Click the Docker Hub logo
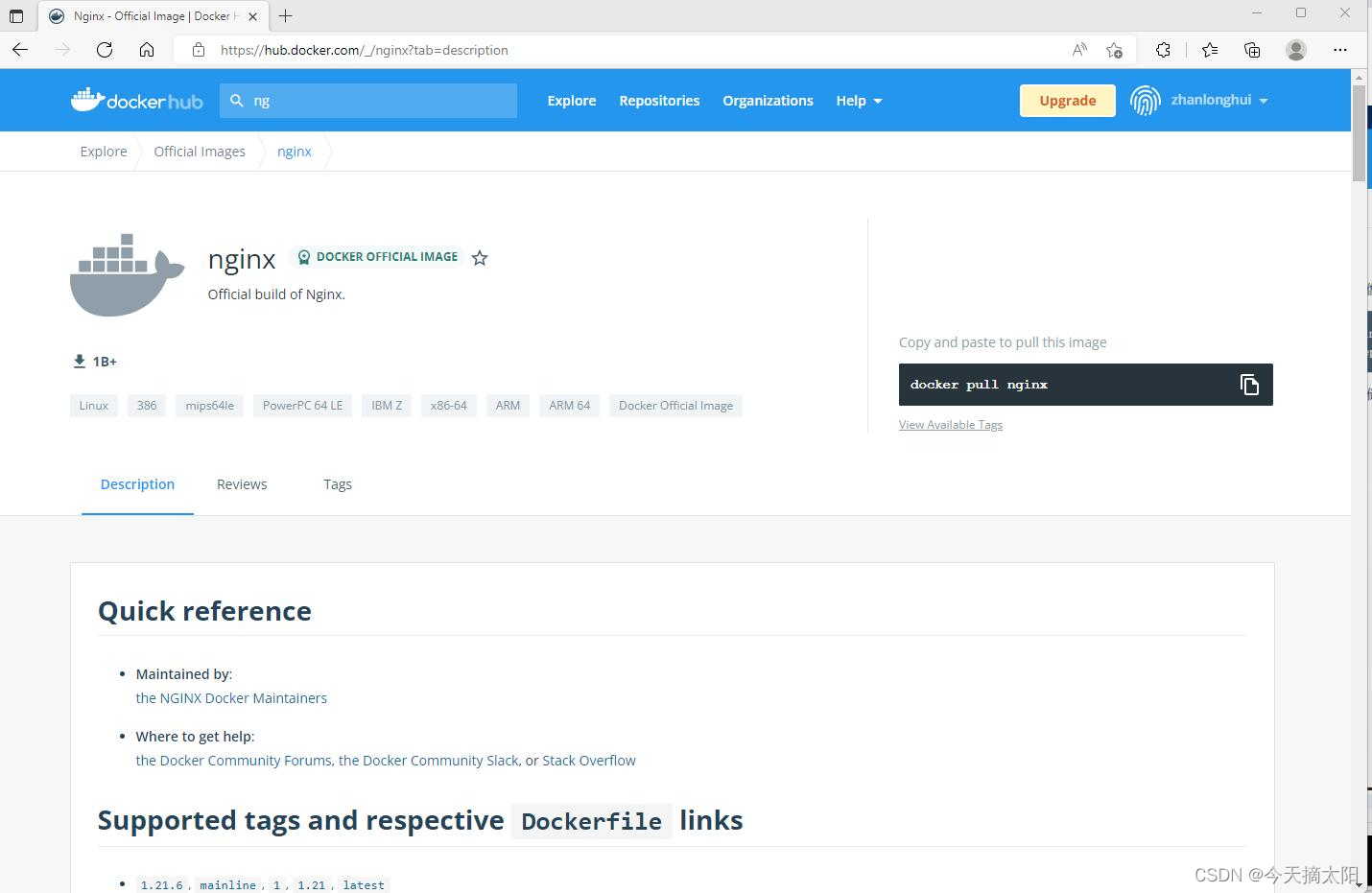1372x893 pixels. tap(136, 100)
